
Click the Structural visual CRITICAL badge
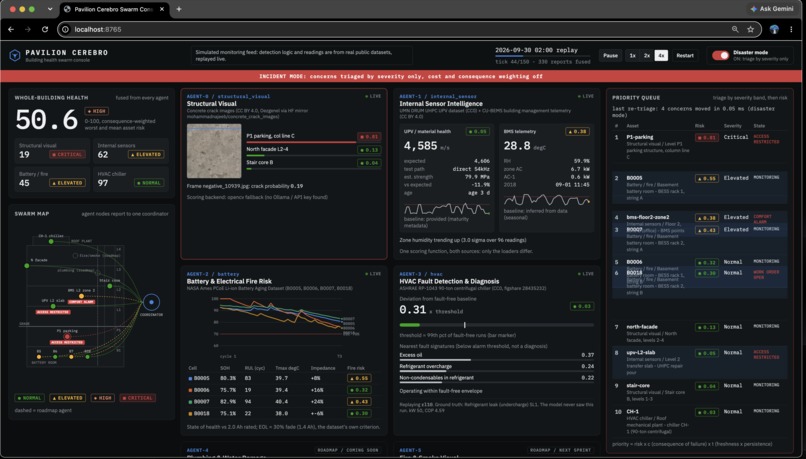coord(67,154)
